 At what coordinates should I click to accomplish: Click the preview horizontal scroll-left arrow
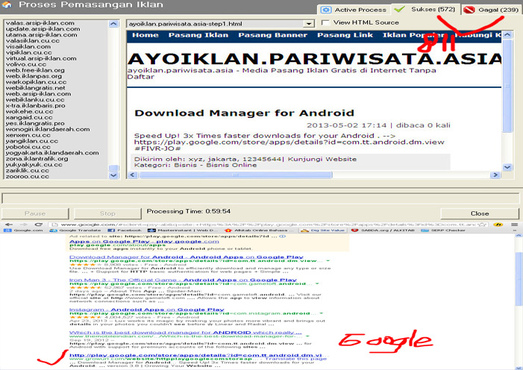(132, 175)
